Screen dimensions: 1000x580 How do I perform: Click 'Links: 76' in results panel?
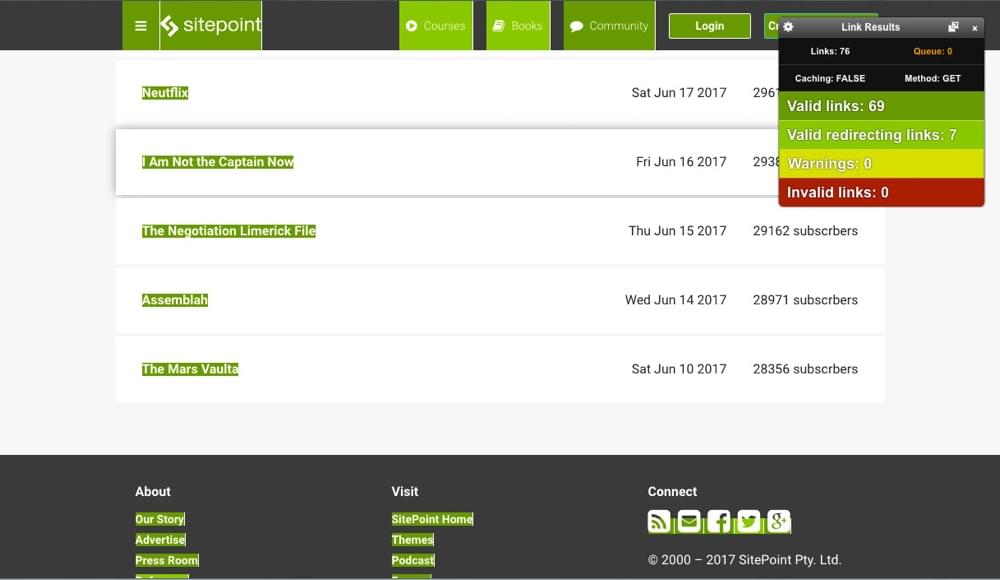pyautogui.click(x=830, y=51)
